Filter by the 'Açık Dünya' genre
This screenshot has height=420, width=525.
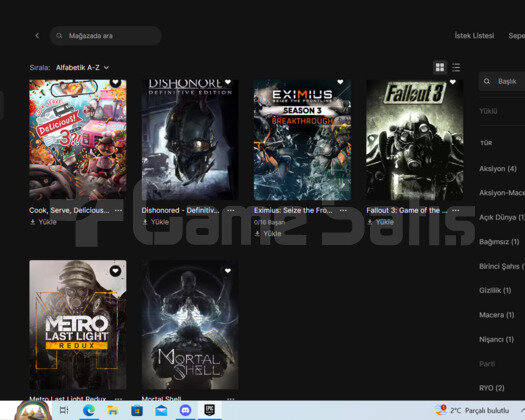point(502,217)
